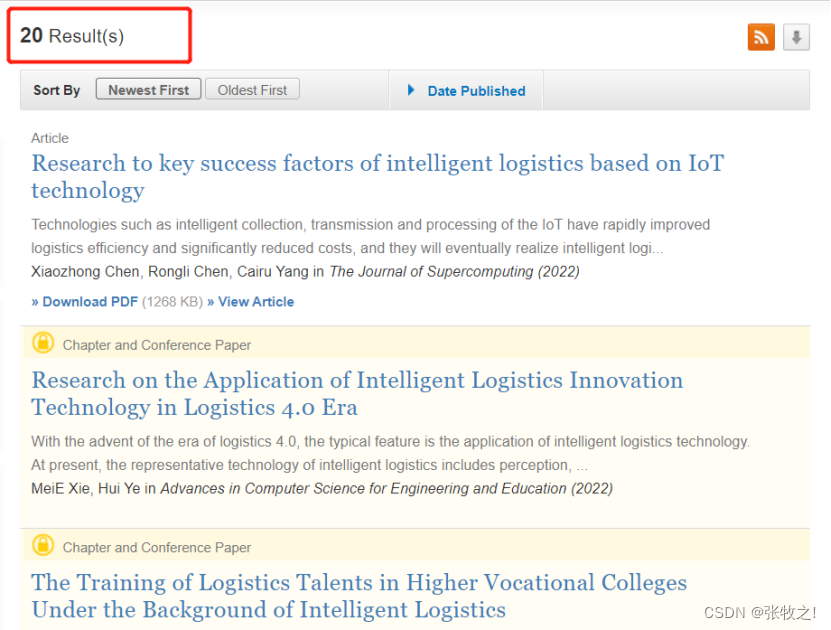Click lock icon on Logistics Talents paper
831x630 pixels.
(43, 545)
